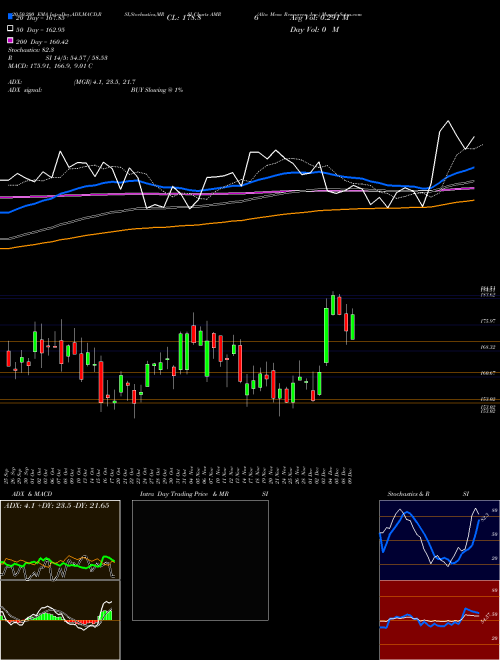
Task: Click the 160.67 price axis label
Action: pos(488,373)
